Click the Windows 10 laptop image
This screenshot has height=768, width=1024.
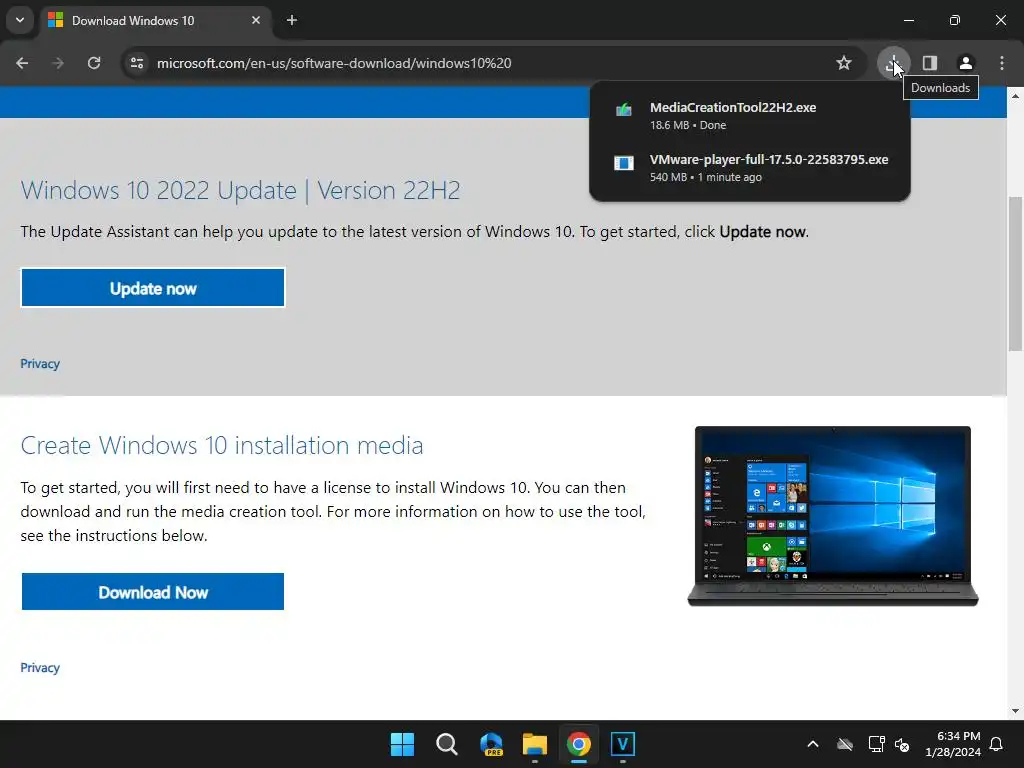tap(833, 516)
